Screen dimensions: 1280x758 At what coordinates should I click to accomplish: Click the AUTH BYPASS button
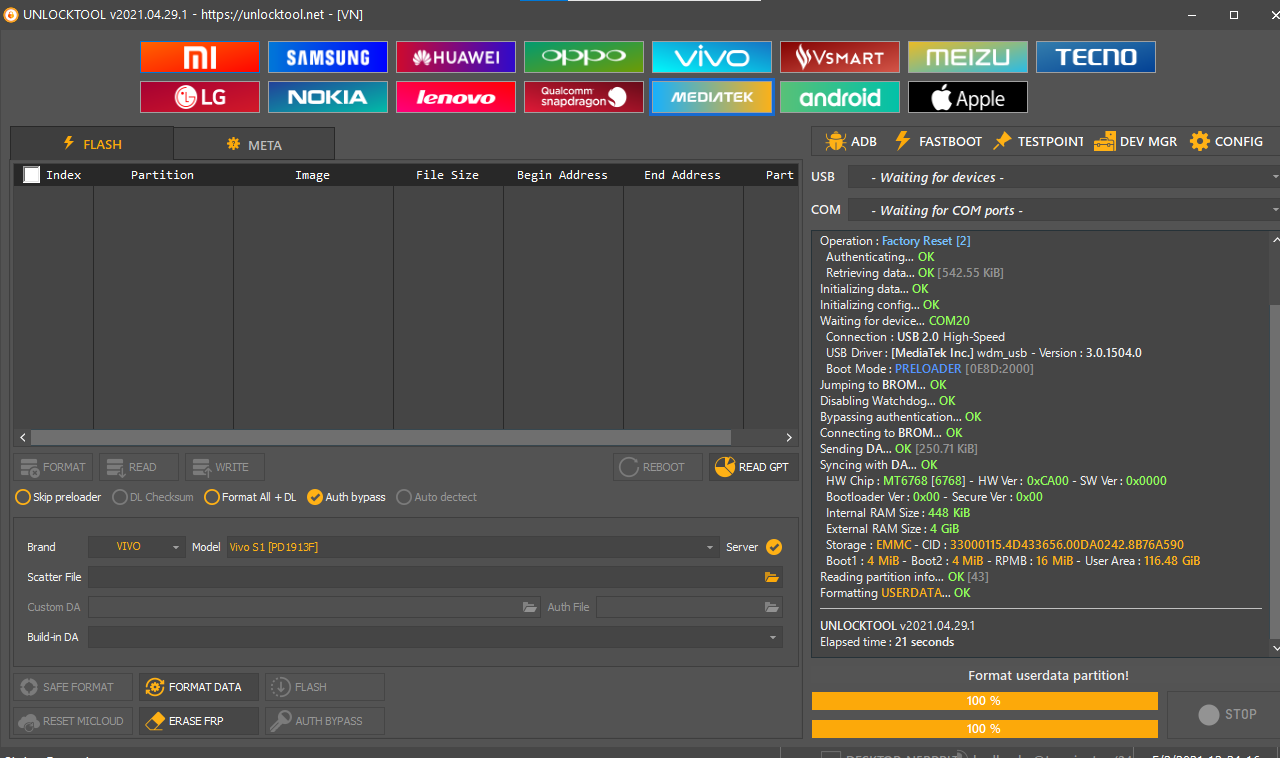coord(325,721)
